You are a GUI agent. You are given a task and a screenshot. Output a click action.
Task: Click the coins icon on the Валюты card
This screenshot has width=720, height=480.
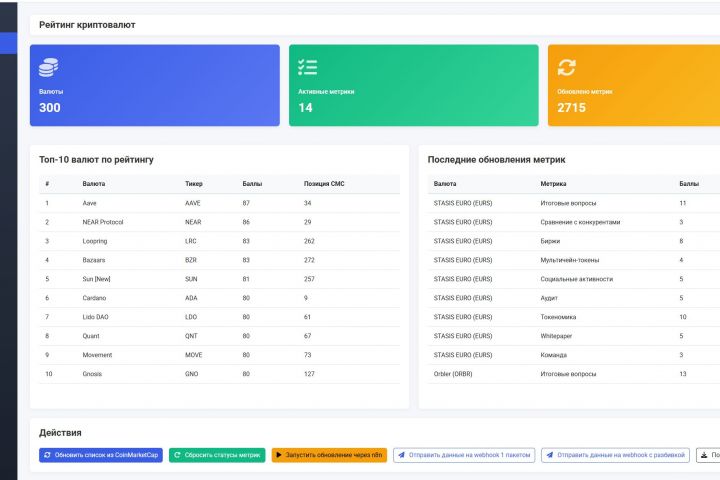(x=48, y=67)
